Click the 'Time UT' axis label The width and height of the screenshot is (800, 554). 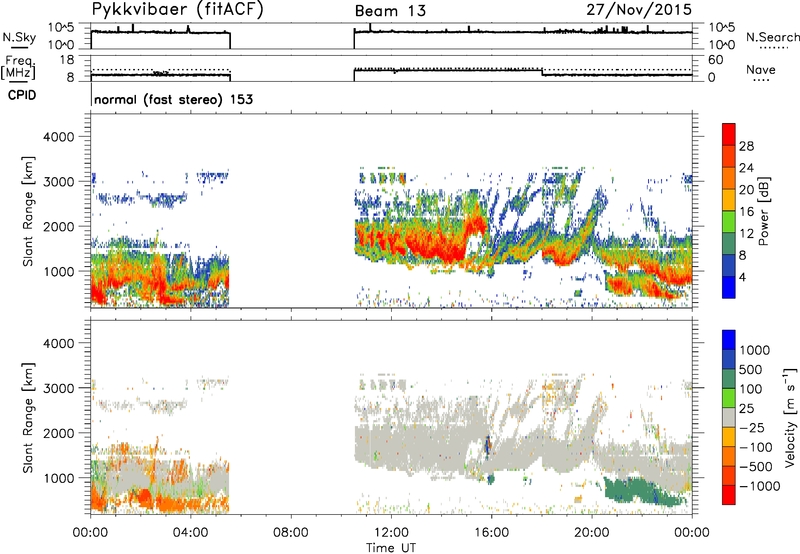coord(391,547)
